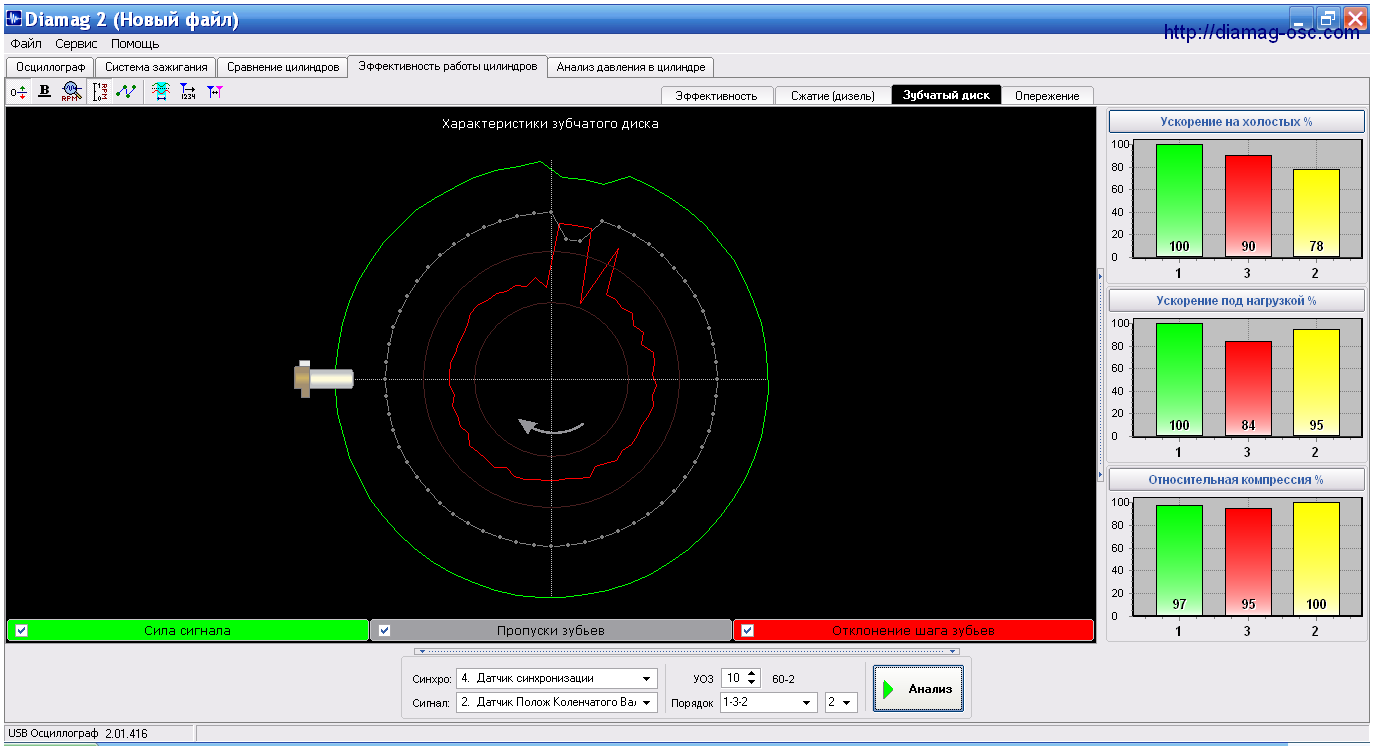Select the connected green points line icon
The width and height of the screenshot is (1374, 746).
pos(126,91)
